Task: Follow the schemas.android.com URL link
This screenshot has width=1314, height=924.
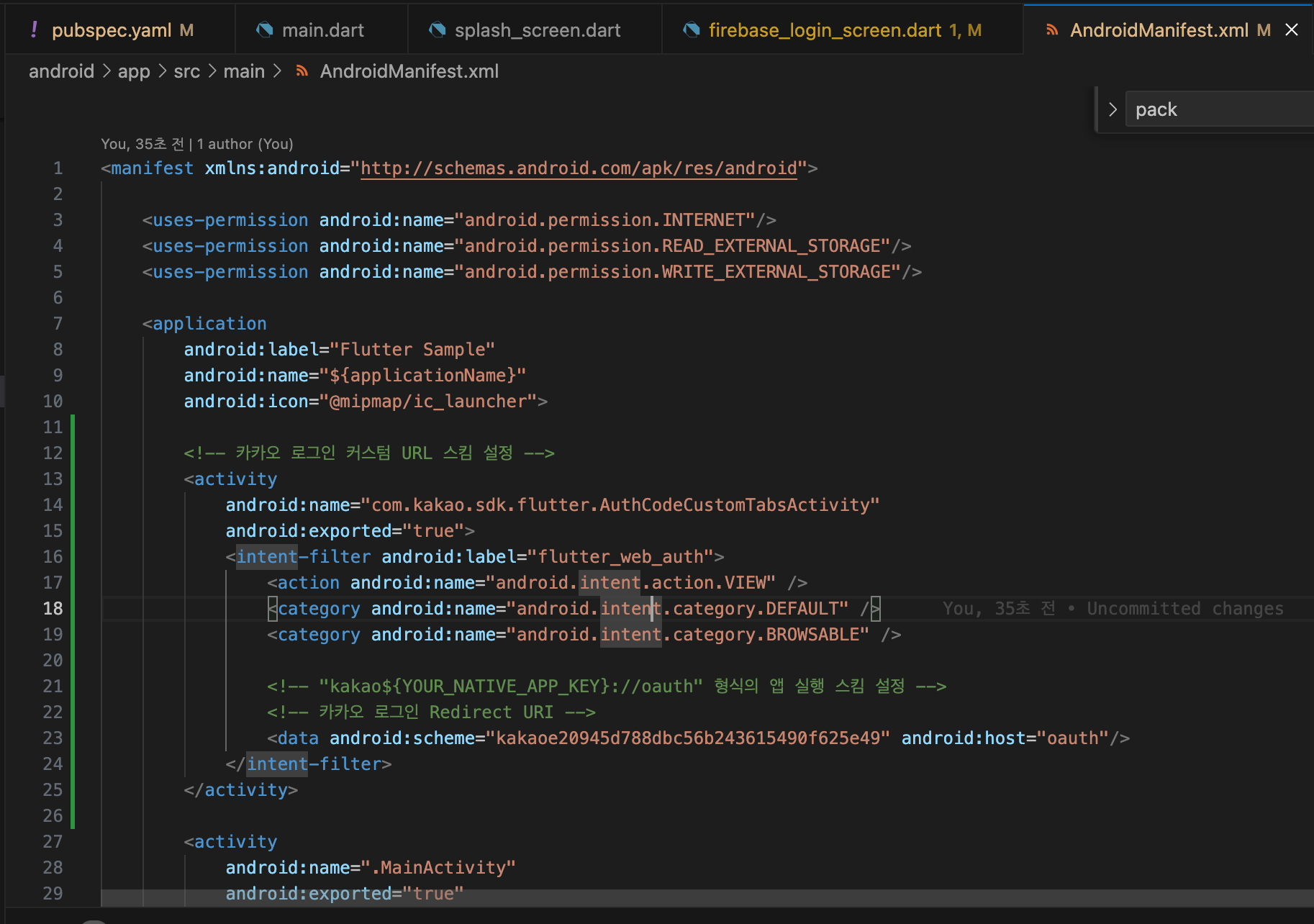Action: click(x=579, y=168)
